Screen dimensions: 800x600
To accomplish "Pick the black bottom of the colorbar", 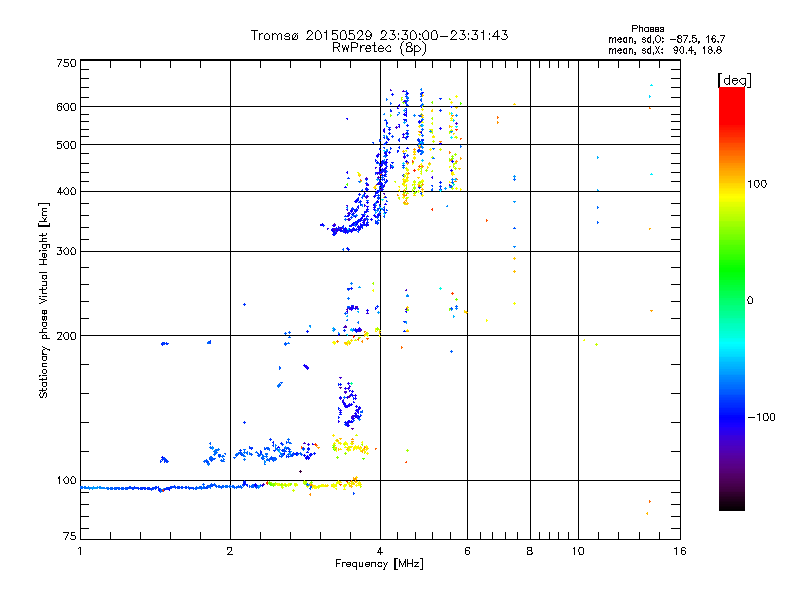I will (732, 505).
